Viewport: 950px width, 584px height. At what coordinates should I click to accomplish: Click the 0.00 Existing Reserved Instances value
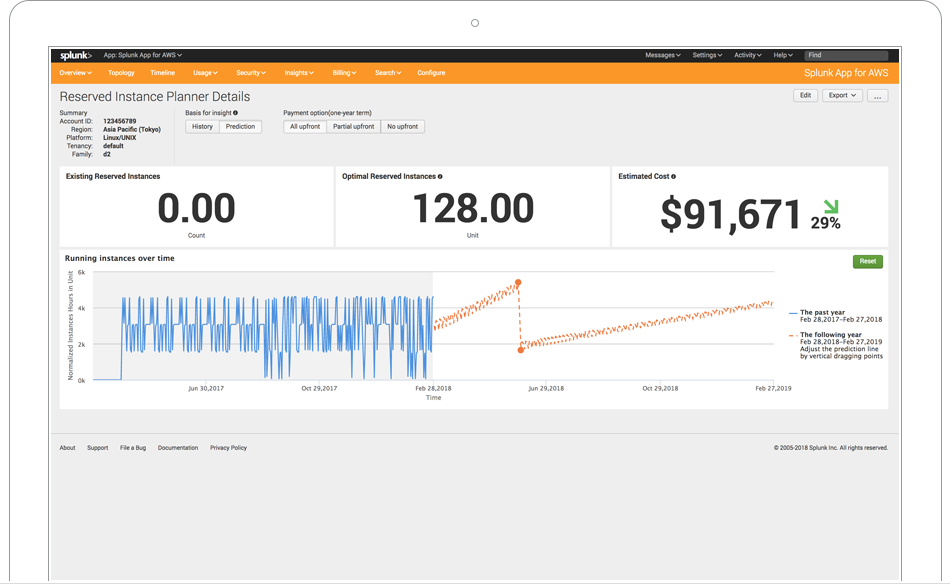pyautogui.click(x=196, y=208)
